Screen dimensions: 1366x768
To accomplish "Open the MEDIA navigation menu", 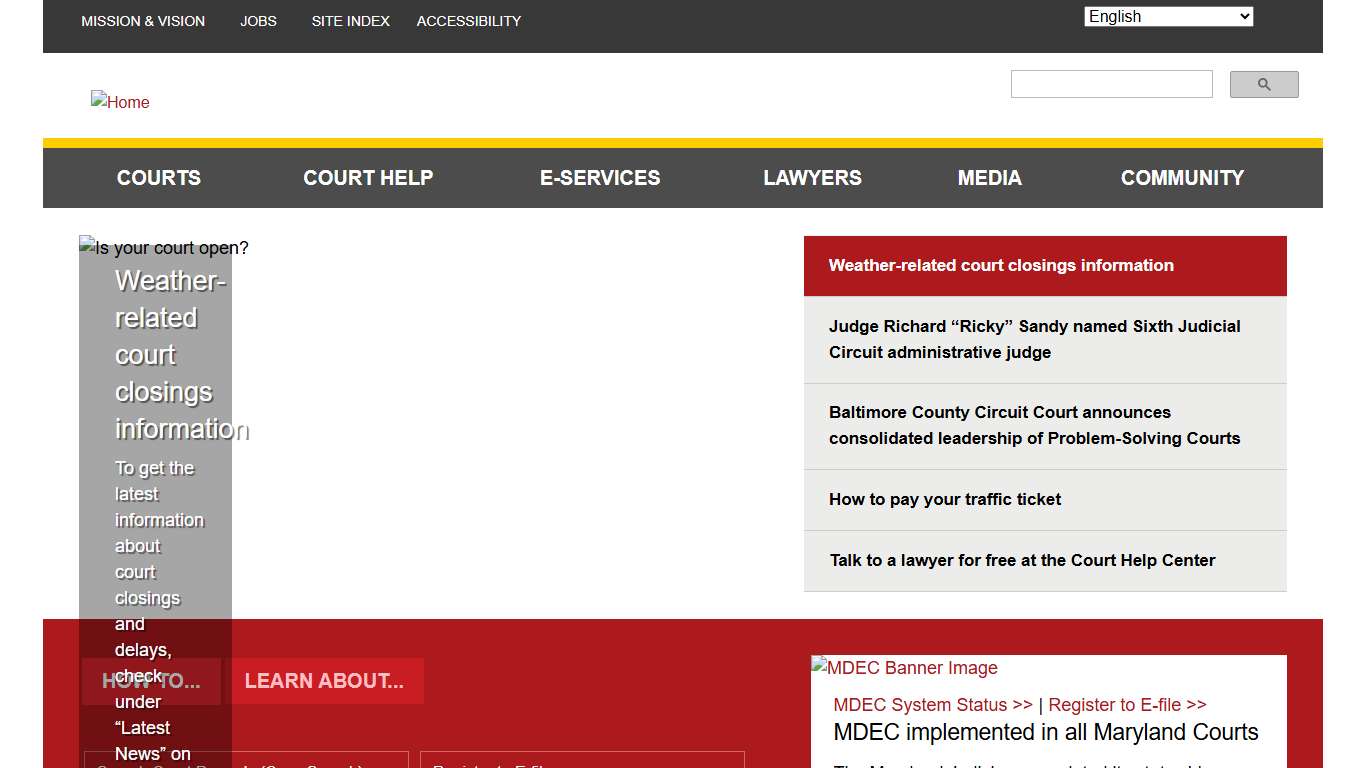I will coord(989,177).
